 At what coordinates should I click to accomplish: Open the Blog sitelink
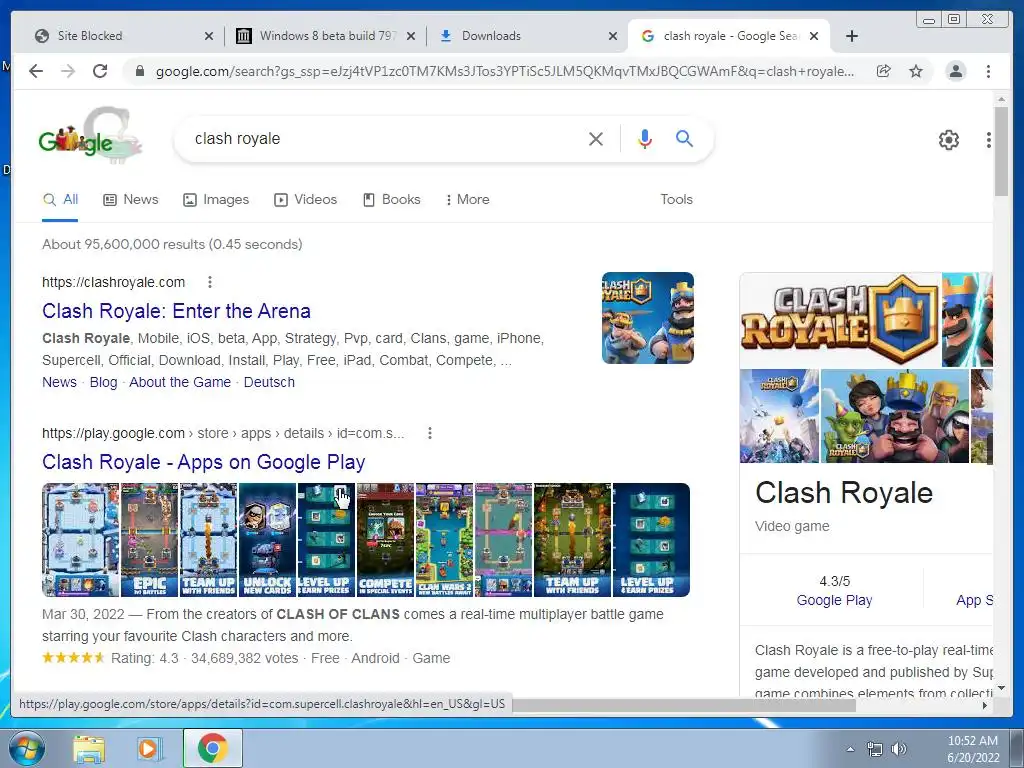(x=103, y=382)
